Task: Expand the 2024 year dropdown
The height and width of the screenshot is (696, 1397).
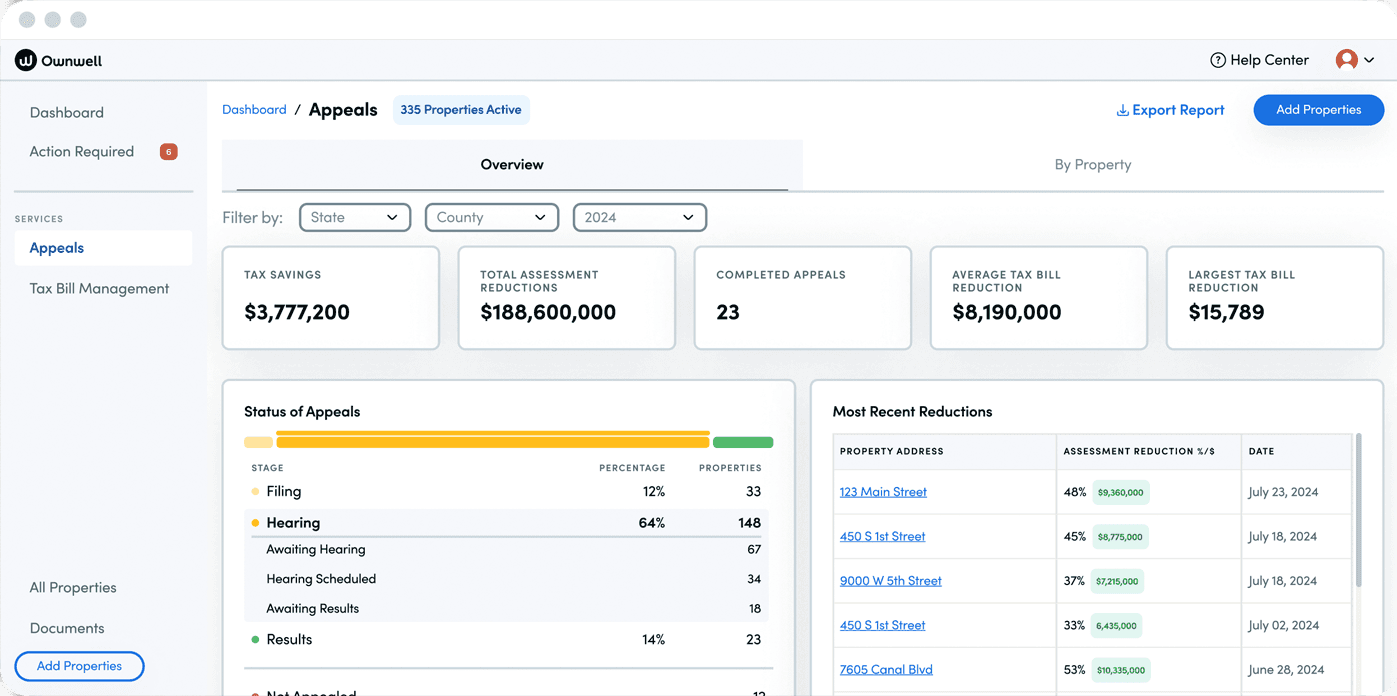Action: tap(639, 217)
